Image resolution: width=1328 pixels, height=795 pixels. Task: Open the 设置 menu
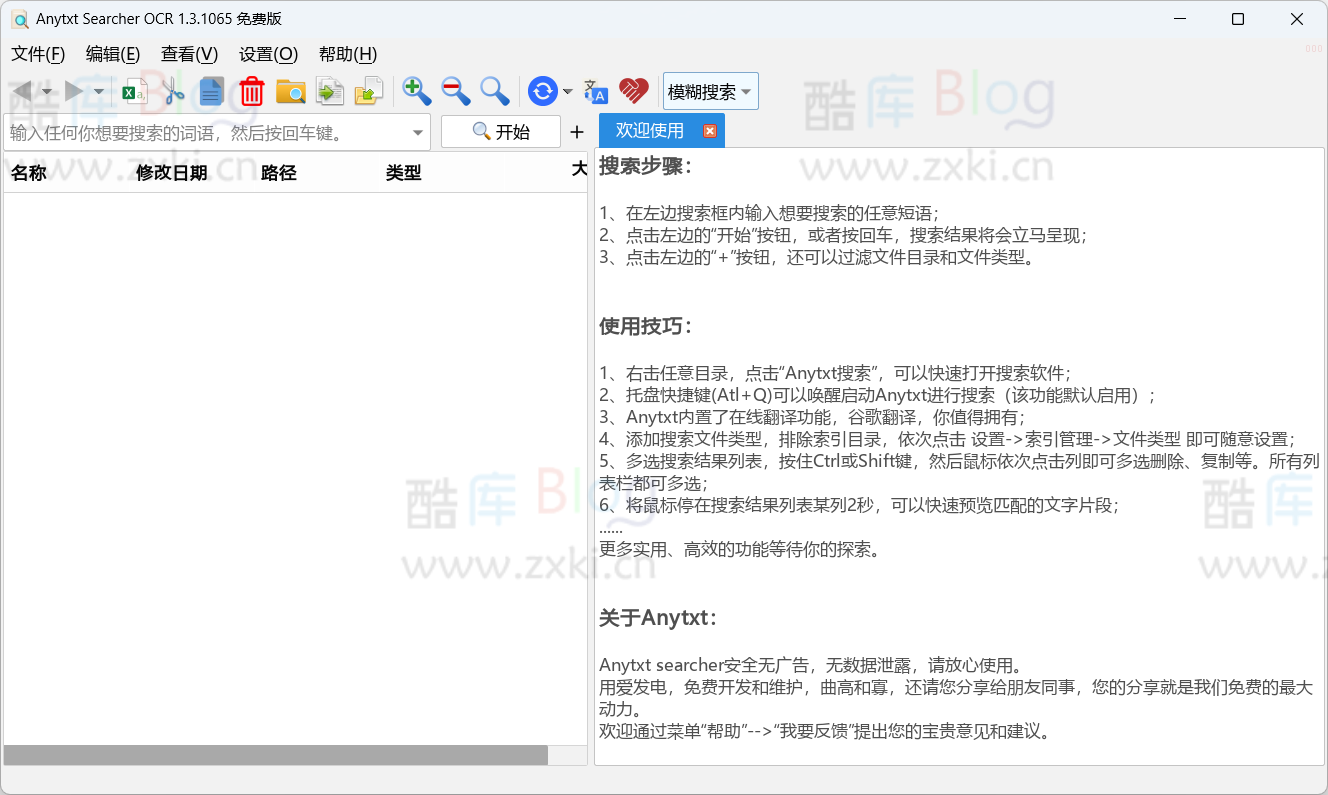click(x=266, y=54)
